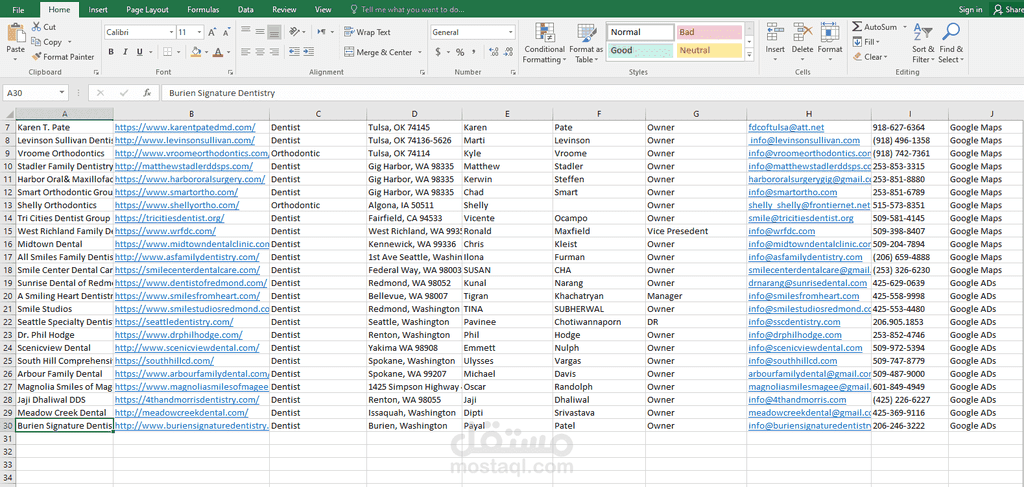Click the AutoSum sigma button

tap(874, 27)
